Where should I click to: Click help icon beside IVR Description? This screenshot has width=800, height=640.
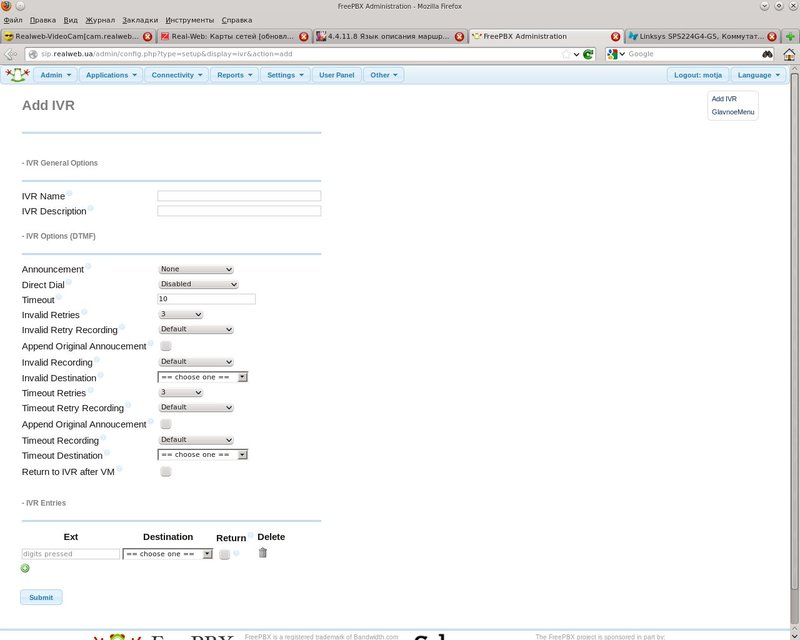click(90, 208)
